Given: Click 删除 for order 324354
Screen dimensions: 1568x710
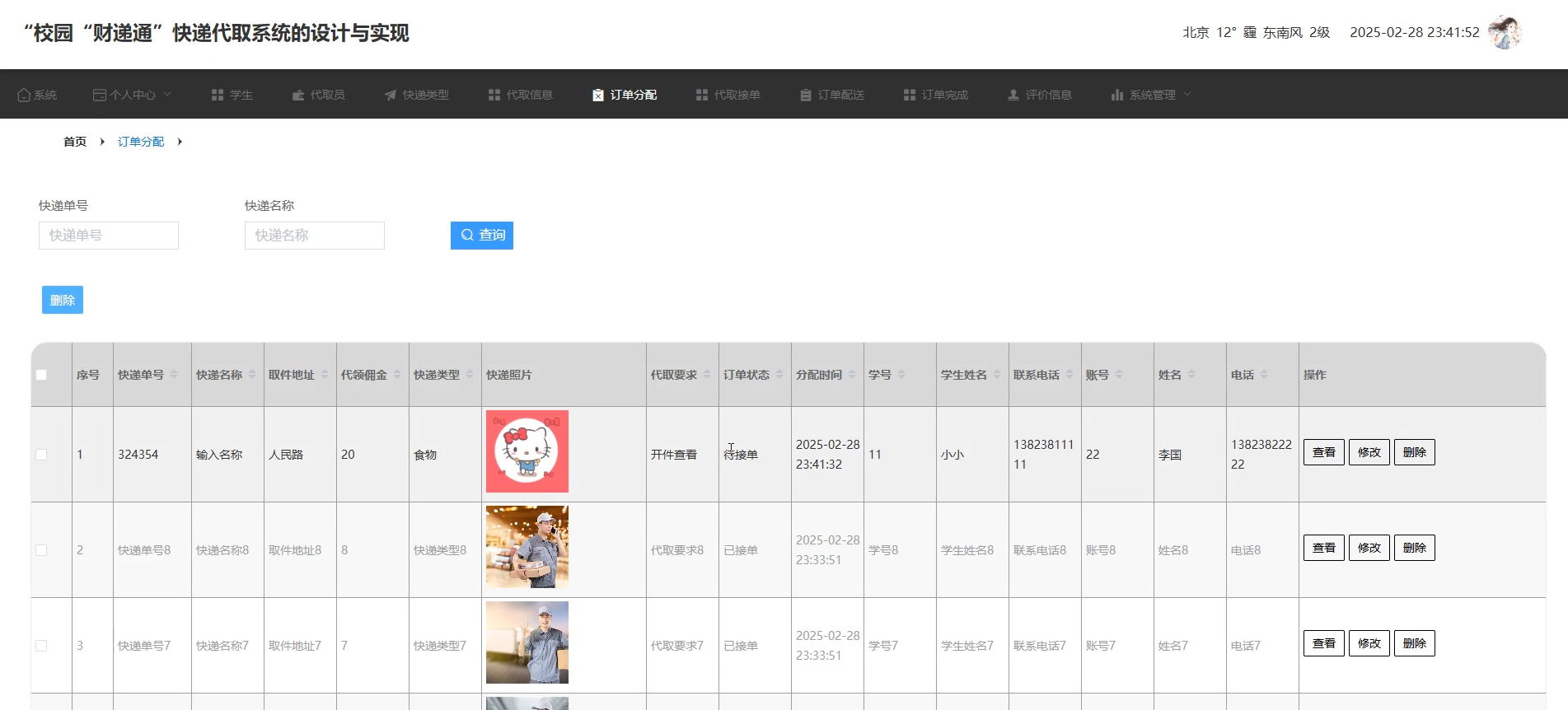Looking at the screenshot, I should (1415, 452).
